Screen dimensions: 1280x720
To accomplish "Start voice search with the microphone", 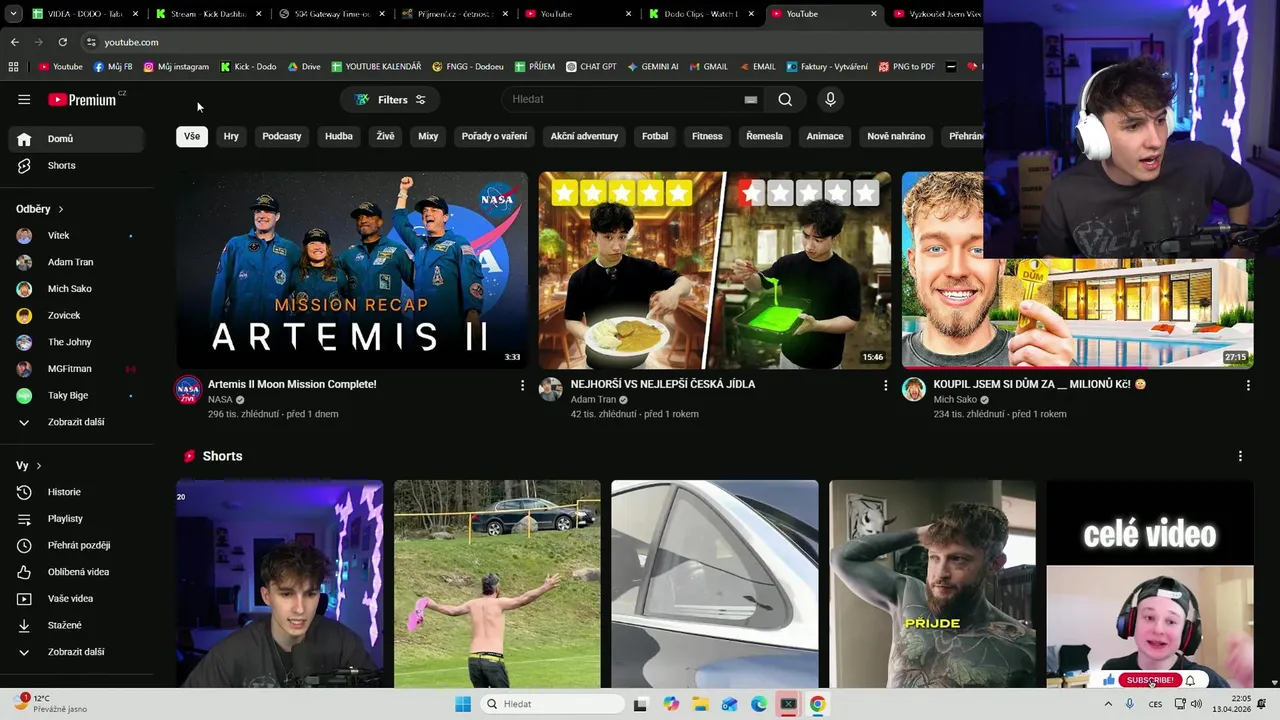I will coord(830,99).
